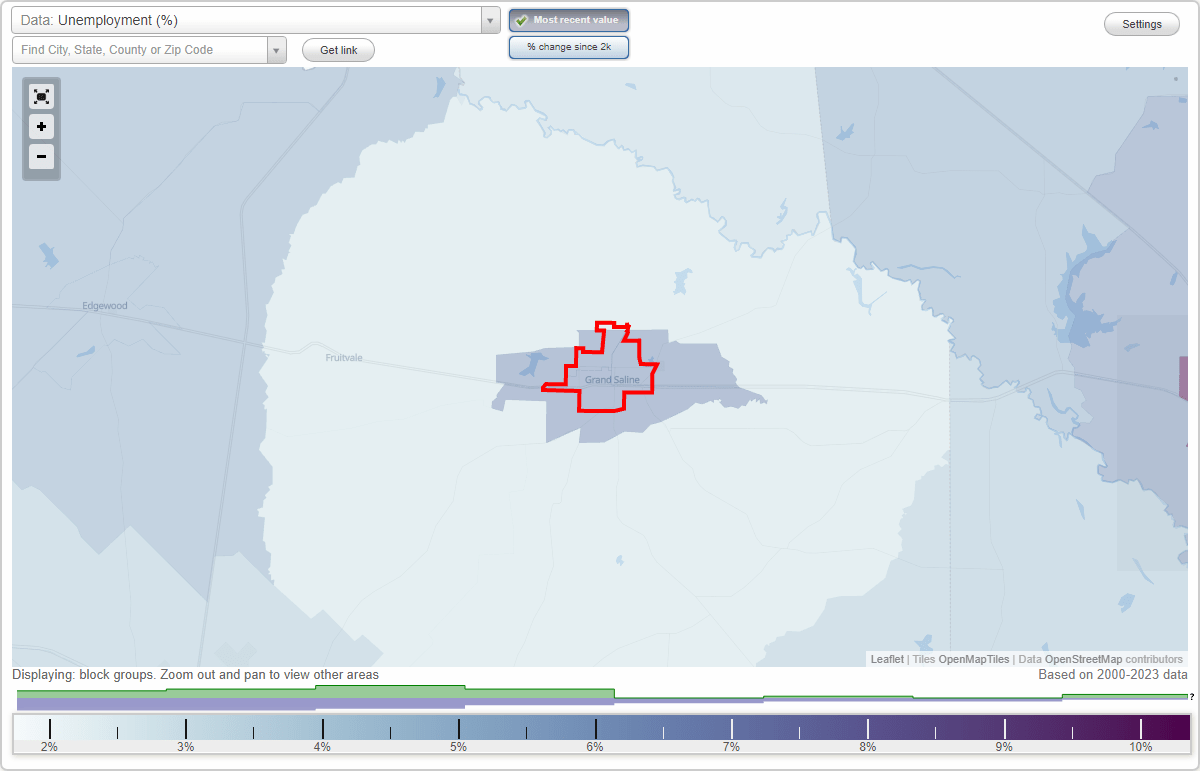Click the fullscreen map icon

pyautogui.click(x=41, y=96)
